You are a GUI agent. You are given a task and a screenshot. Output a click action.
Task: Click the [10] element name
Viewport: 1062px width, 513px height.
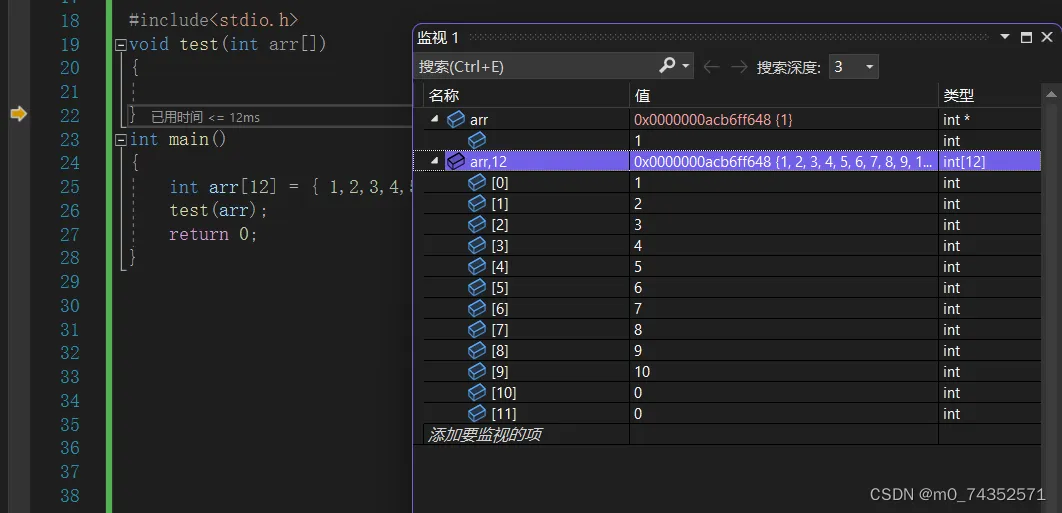tap(504, 393)
